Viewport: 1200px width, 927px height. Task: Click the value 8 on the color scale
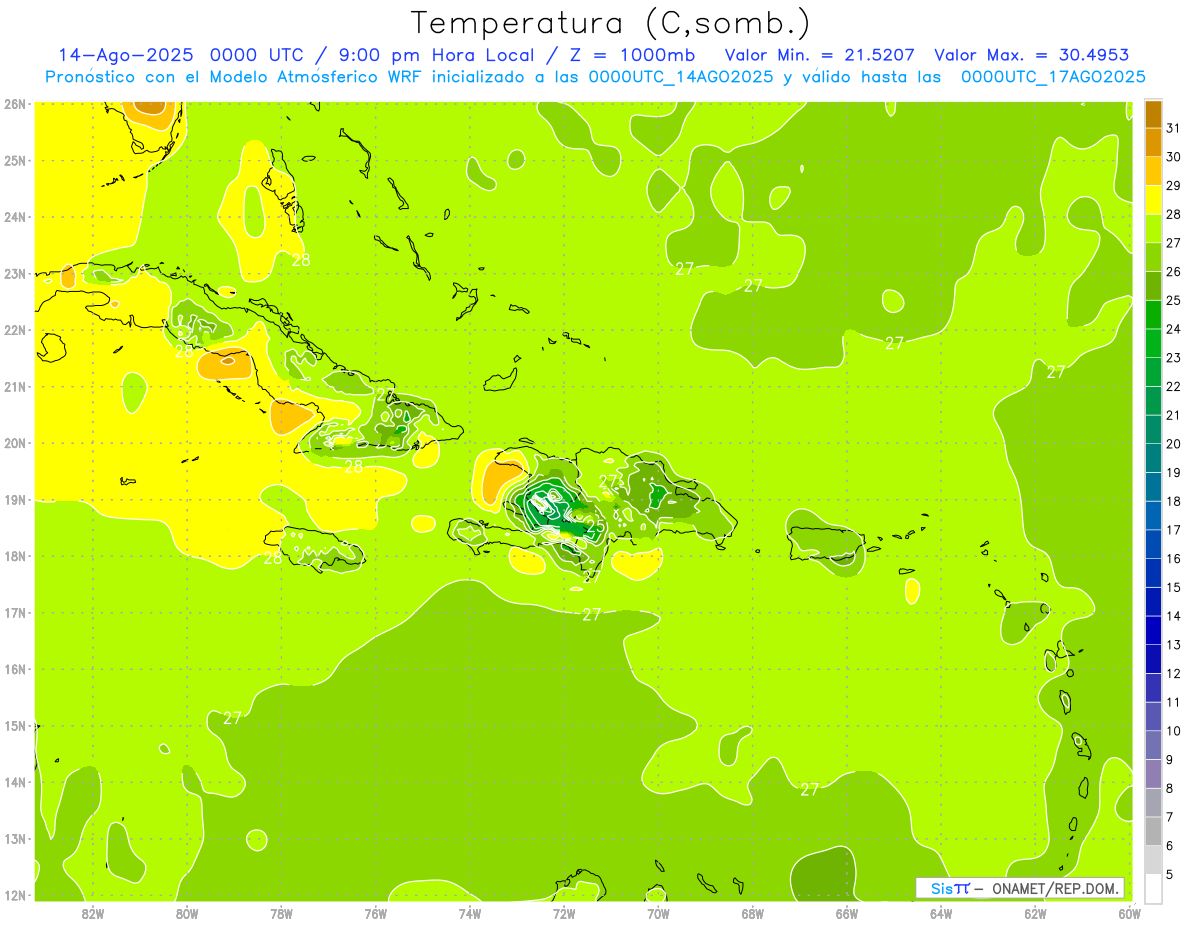click(x=1171, y=789)
